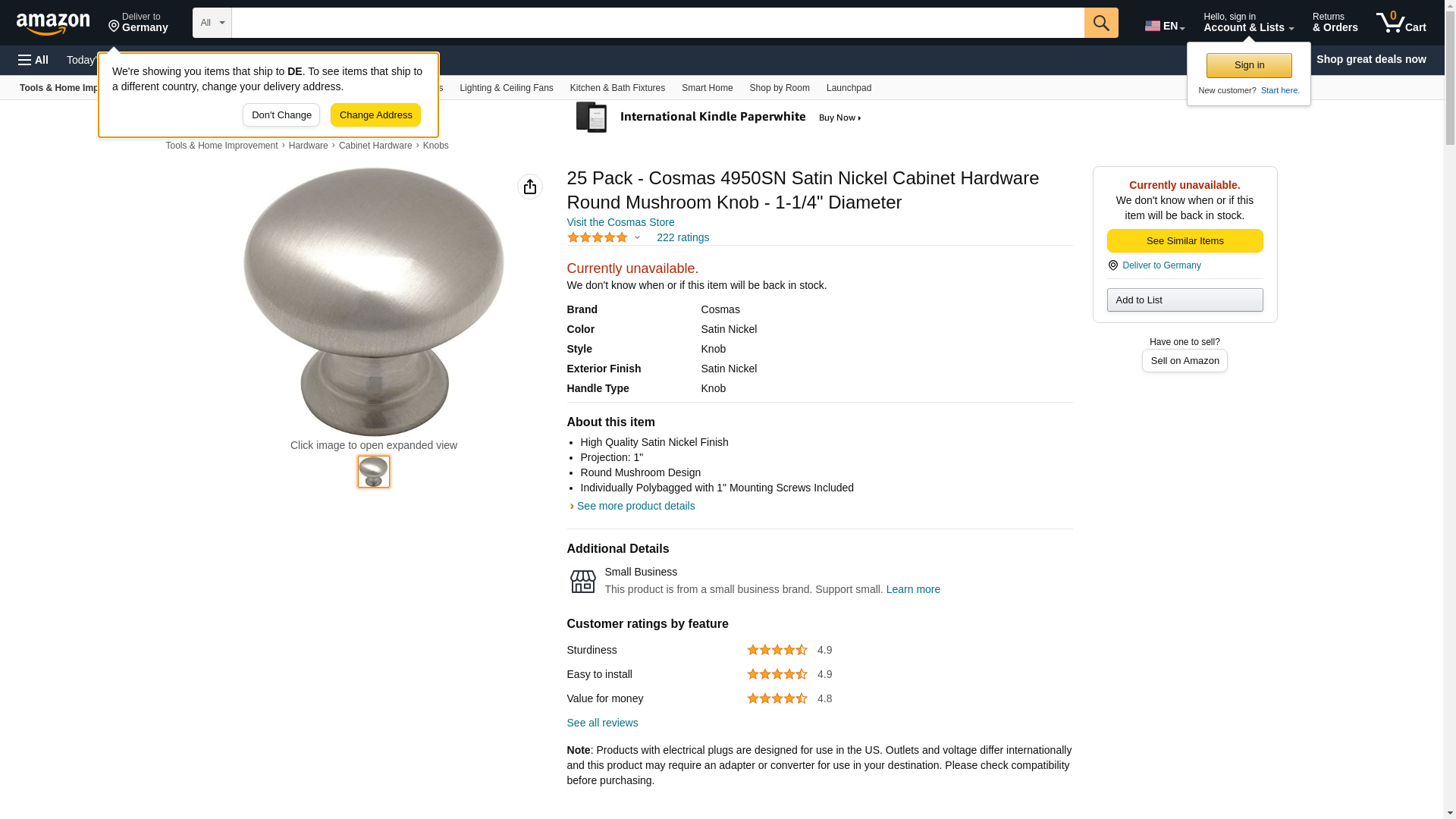
Task: Click See Similar Items button
Action: tap(1185, 241)
